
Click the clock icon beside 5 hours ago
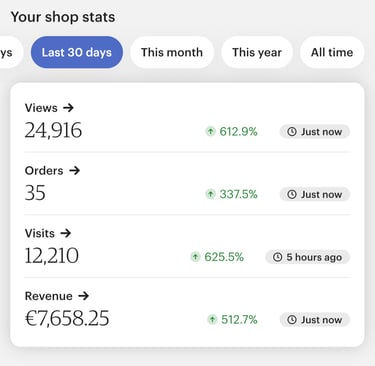(277, 257)
